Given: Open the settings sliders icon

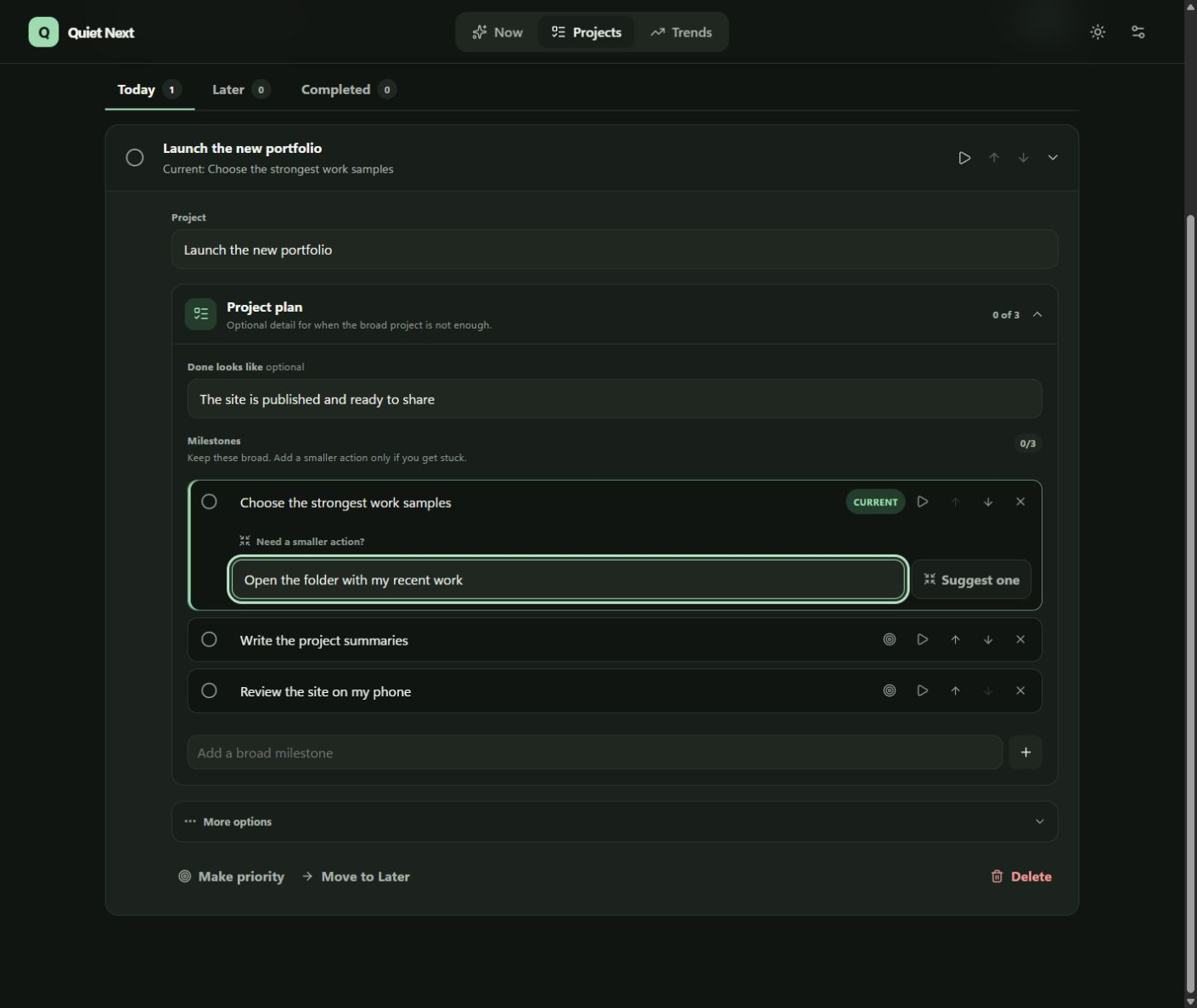Looking at the screenshot, I should click(x=1138, y=32).
